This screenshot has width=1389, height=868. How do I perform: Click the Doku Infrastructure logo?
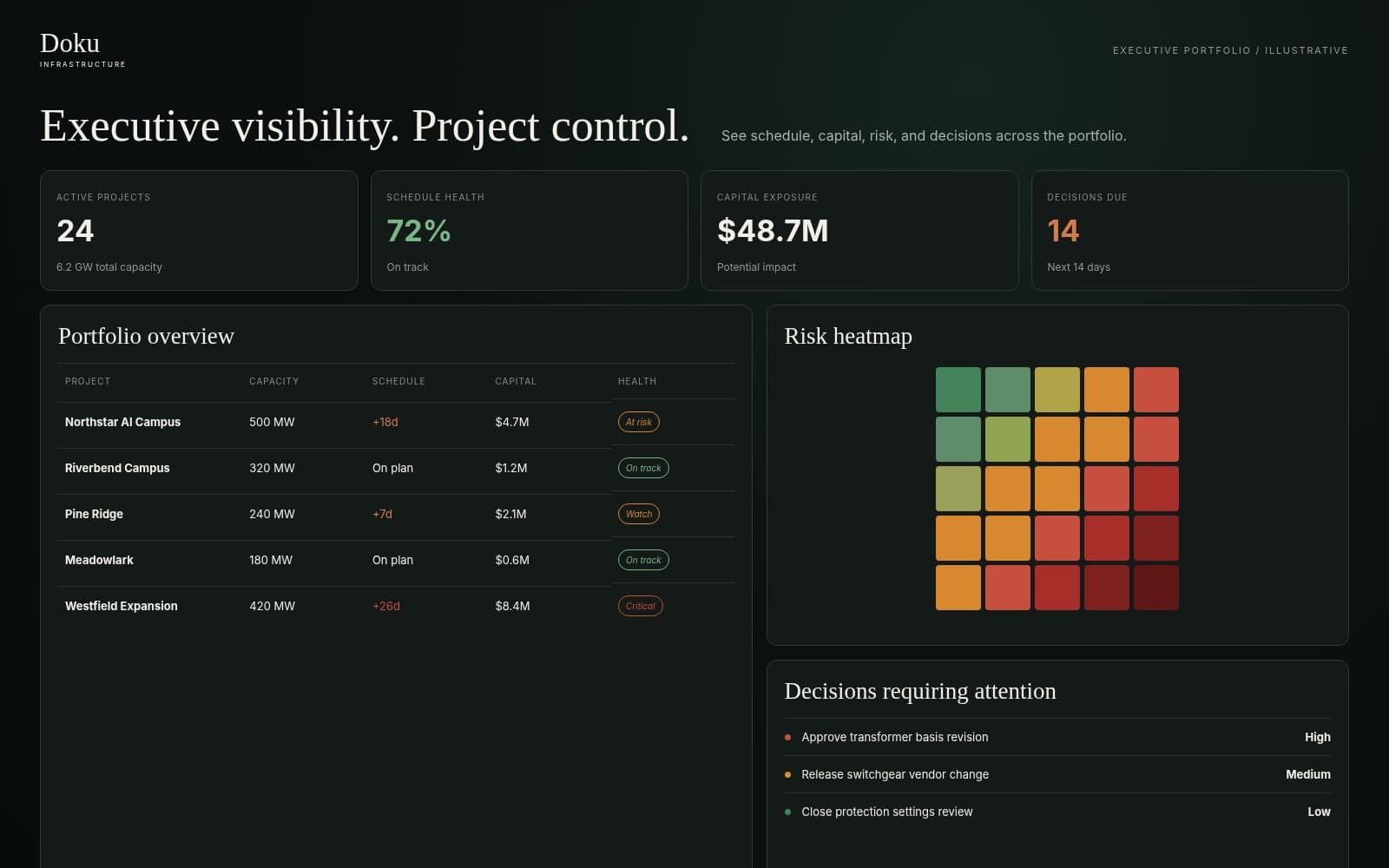82,49
